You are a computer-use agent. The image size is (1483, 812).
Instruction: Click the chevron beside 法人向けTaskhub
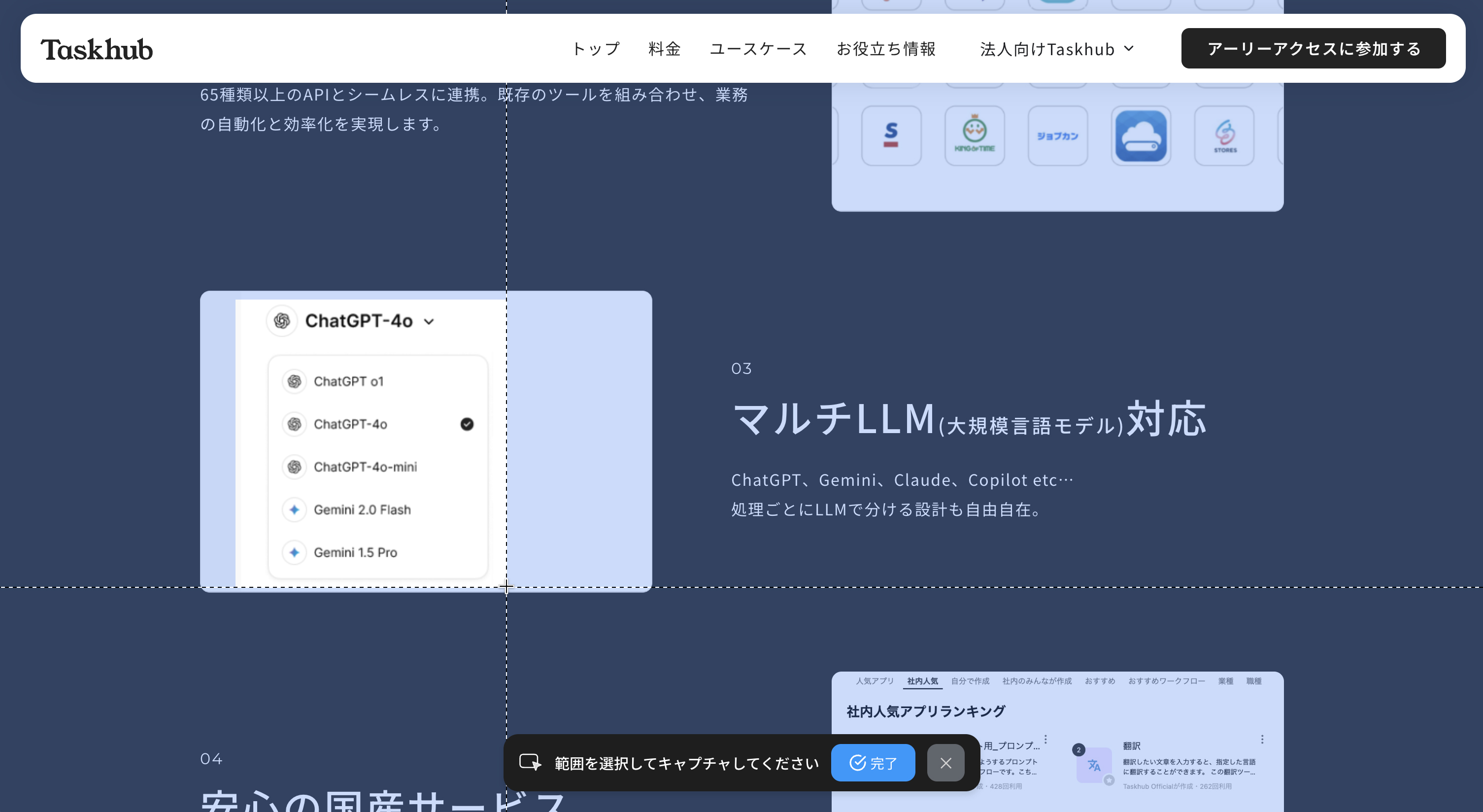coord(1128,49)
